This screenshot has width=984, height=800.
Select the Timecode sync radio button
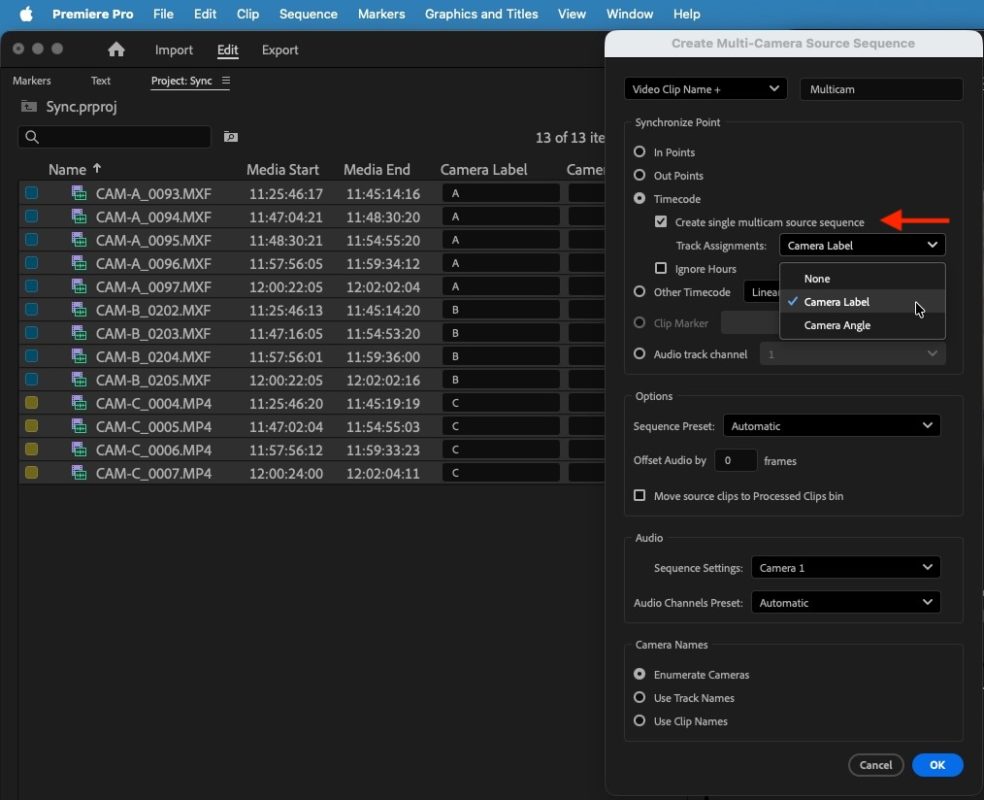[639, 198]
